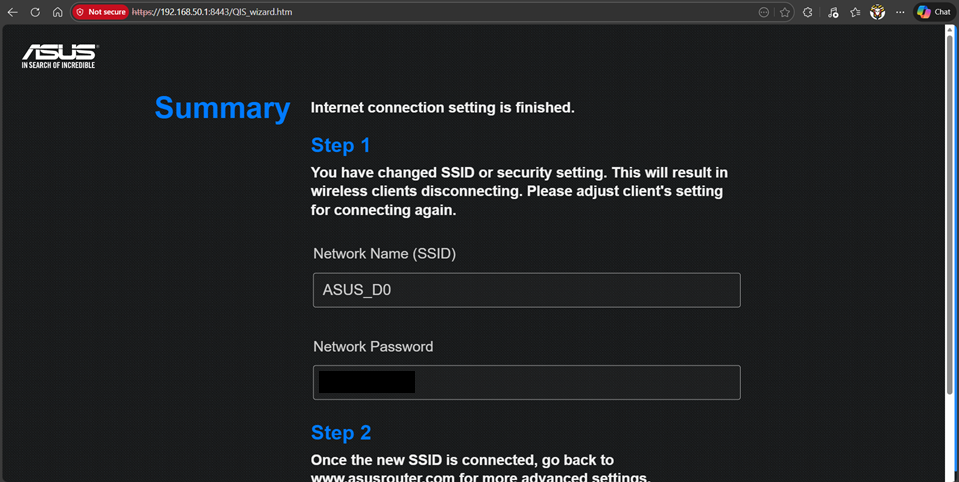
Task: Open the browser extensions menu
Action: [808, 12]
